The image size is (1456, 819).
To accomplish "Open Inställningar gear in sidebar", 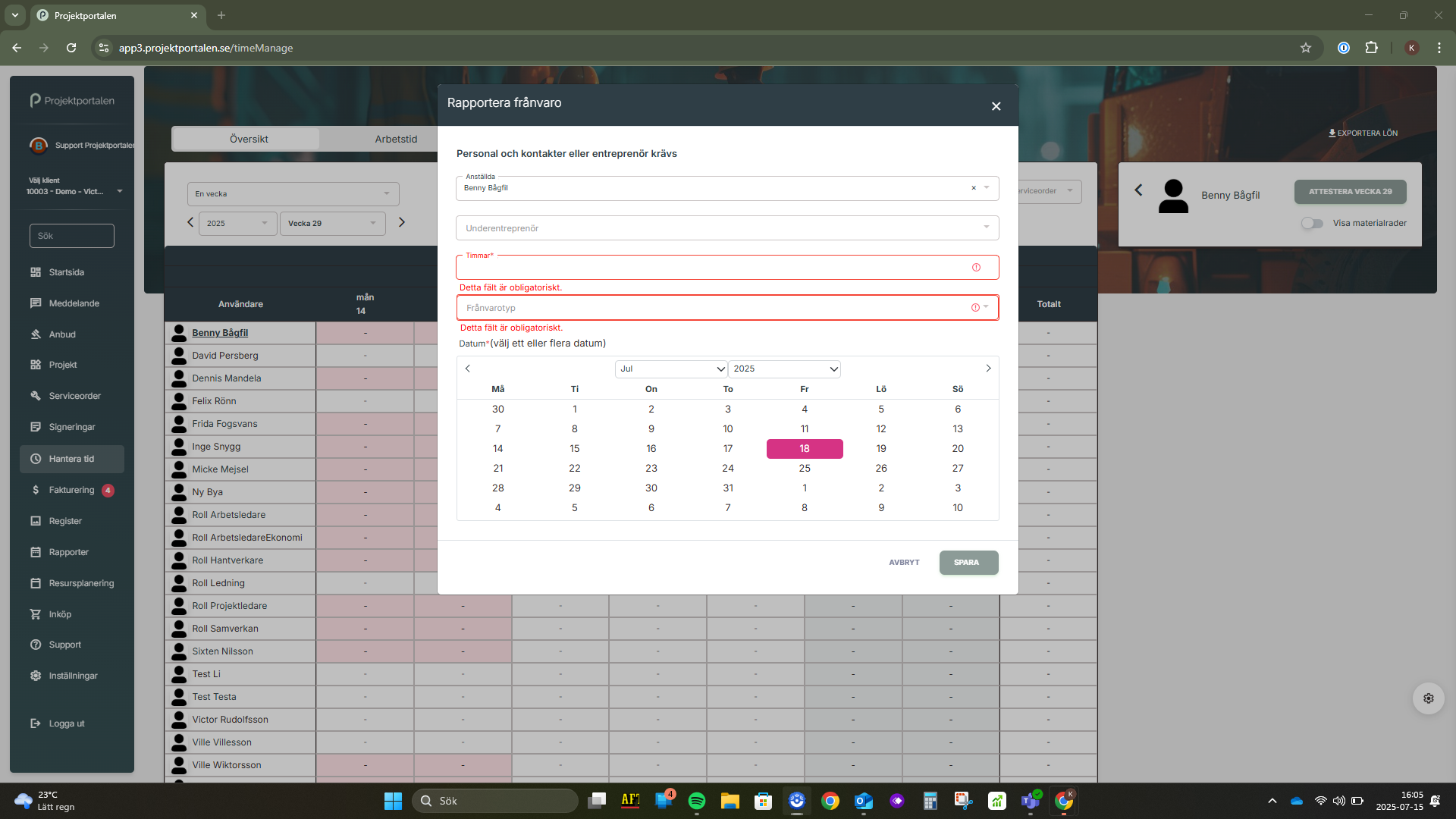I will [x=36, y=676].
